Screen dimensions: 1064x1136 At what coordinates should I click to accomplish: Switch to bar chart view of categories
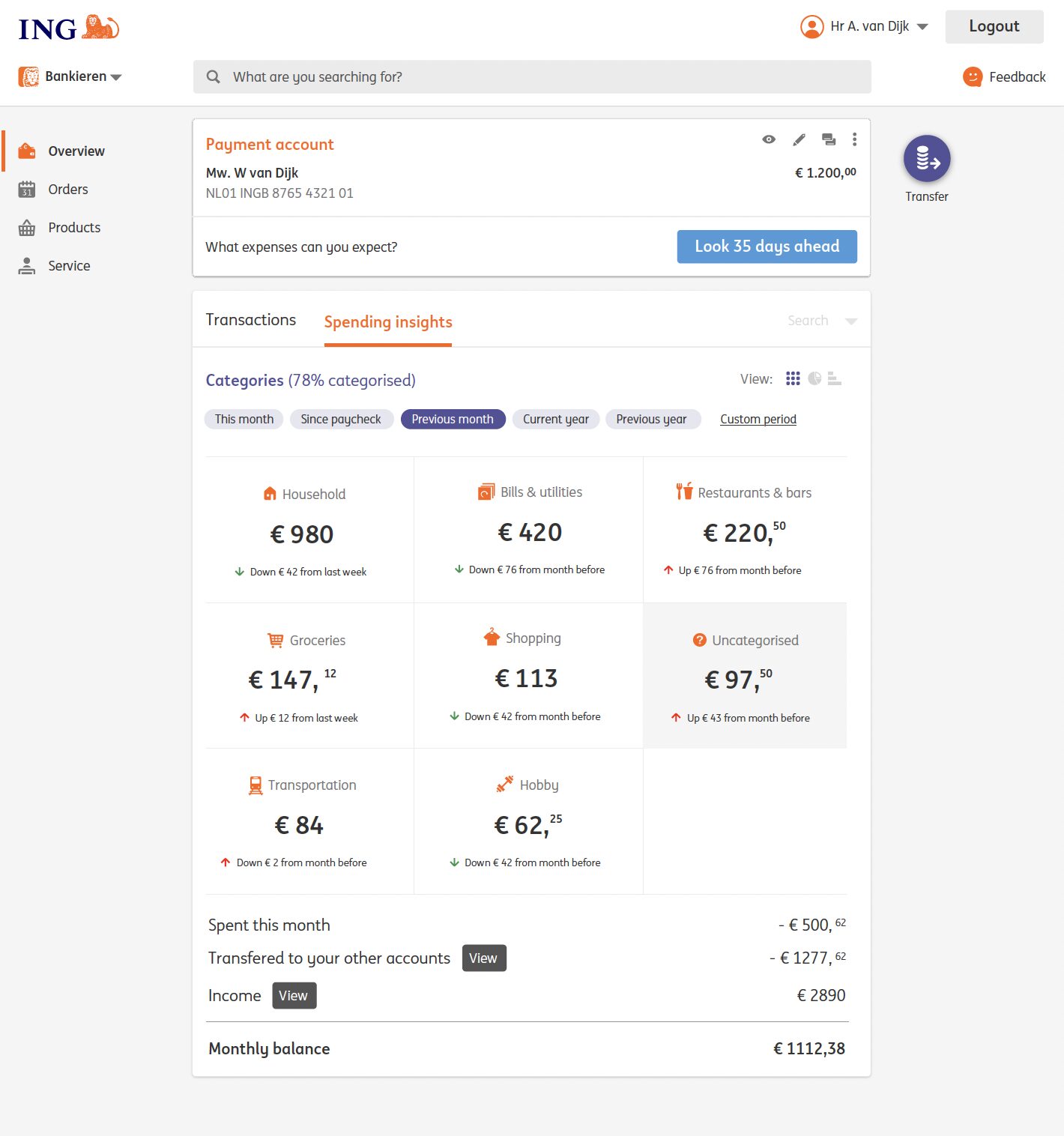click(x=835, y=378)
